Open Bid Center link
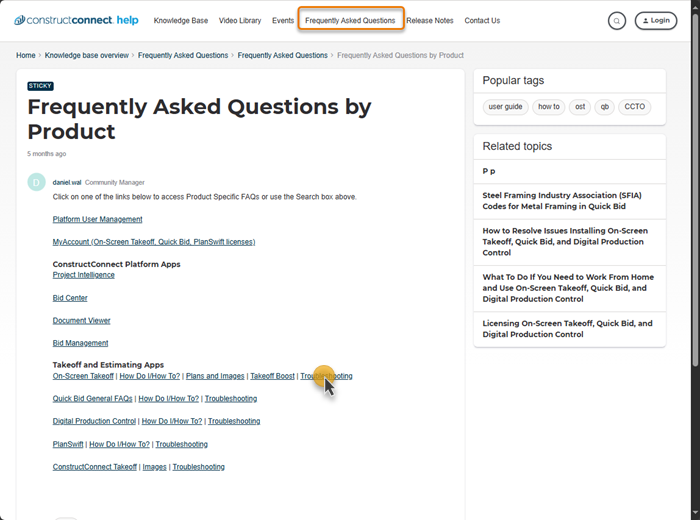The image size is (700, 520). (x=70, y=298)
